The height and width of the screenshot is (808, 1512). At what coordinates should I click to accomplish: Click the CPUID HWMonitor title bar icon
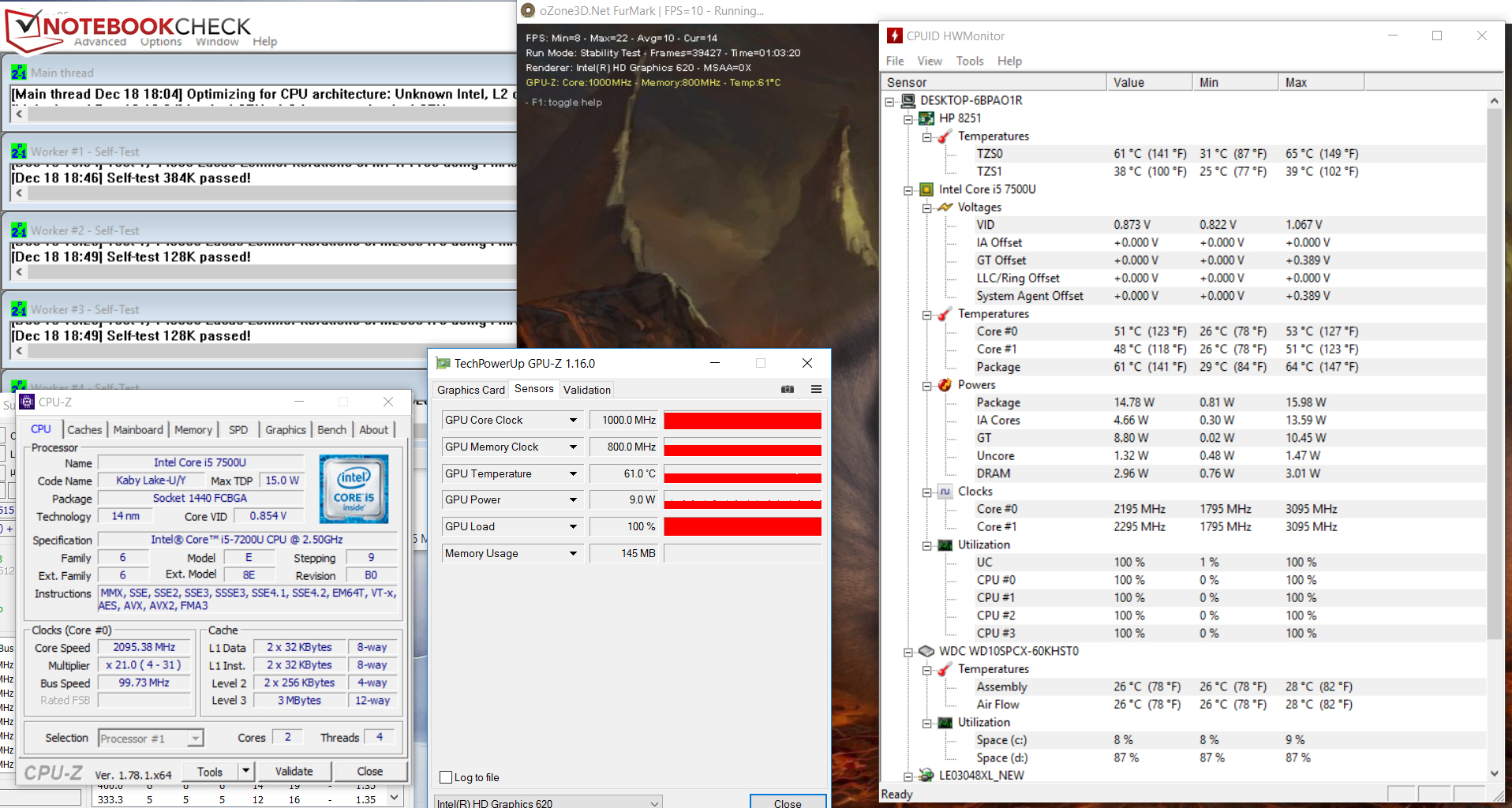(895, 36)
